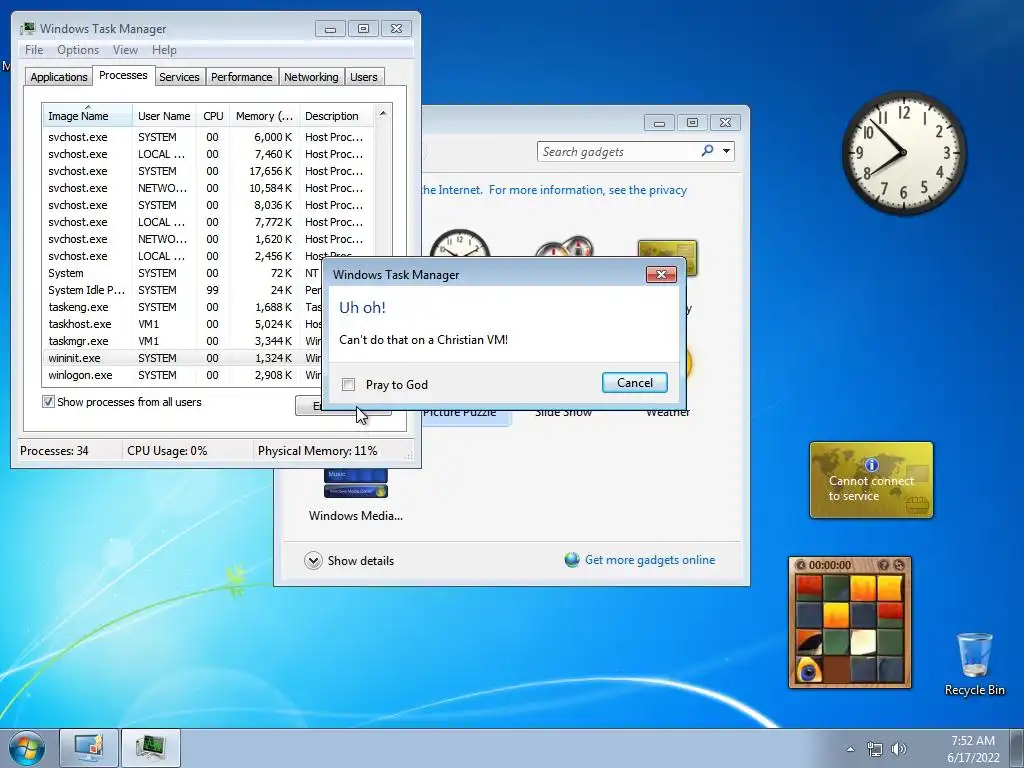Sort processes by Description column
The image size is (1024, 768).
tap(336, 116)
